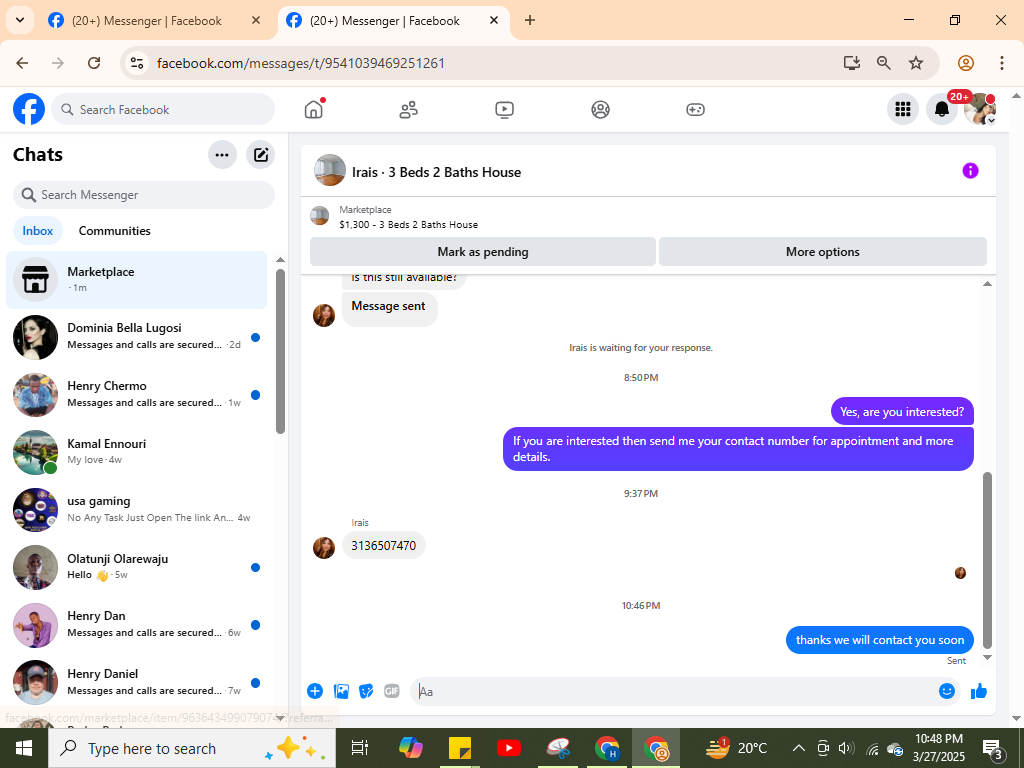Click the browser address bar URL
The width and height of the screenshot is (1024, 768).
click(301, 63)
